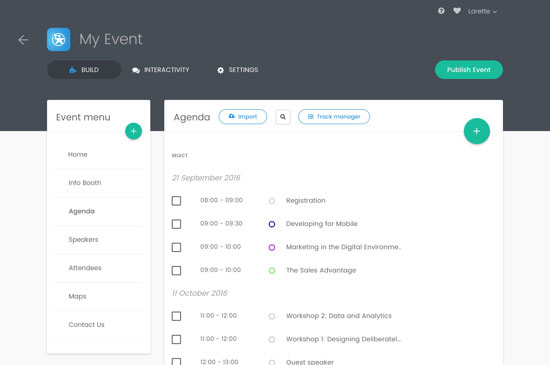
Task: Add a new Event menu item with plus
Action: pyautogui.click(x=134, y=131)
